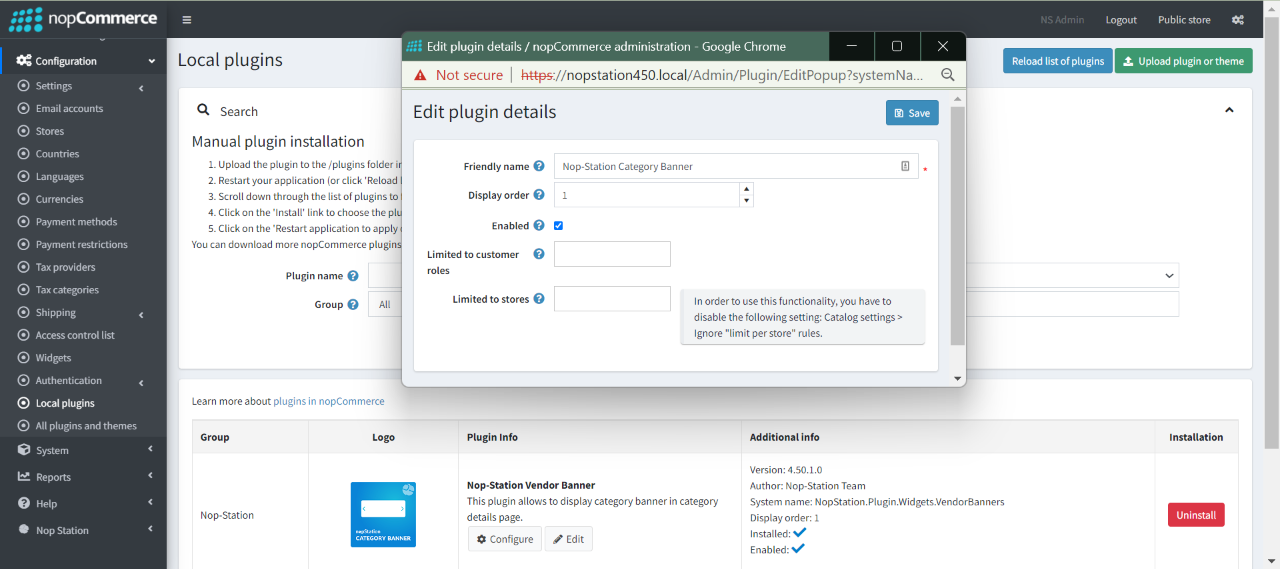Expand the Help menu
The image size is (1280, 569).
(83, 504)
